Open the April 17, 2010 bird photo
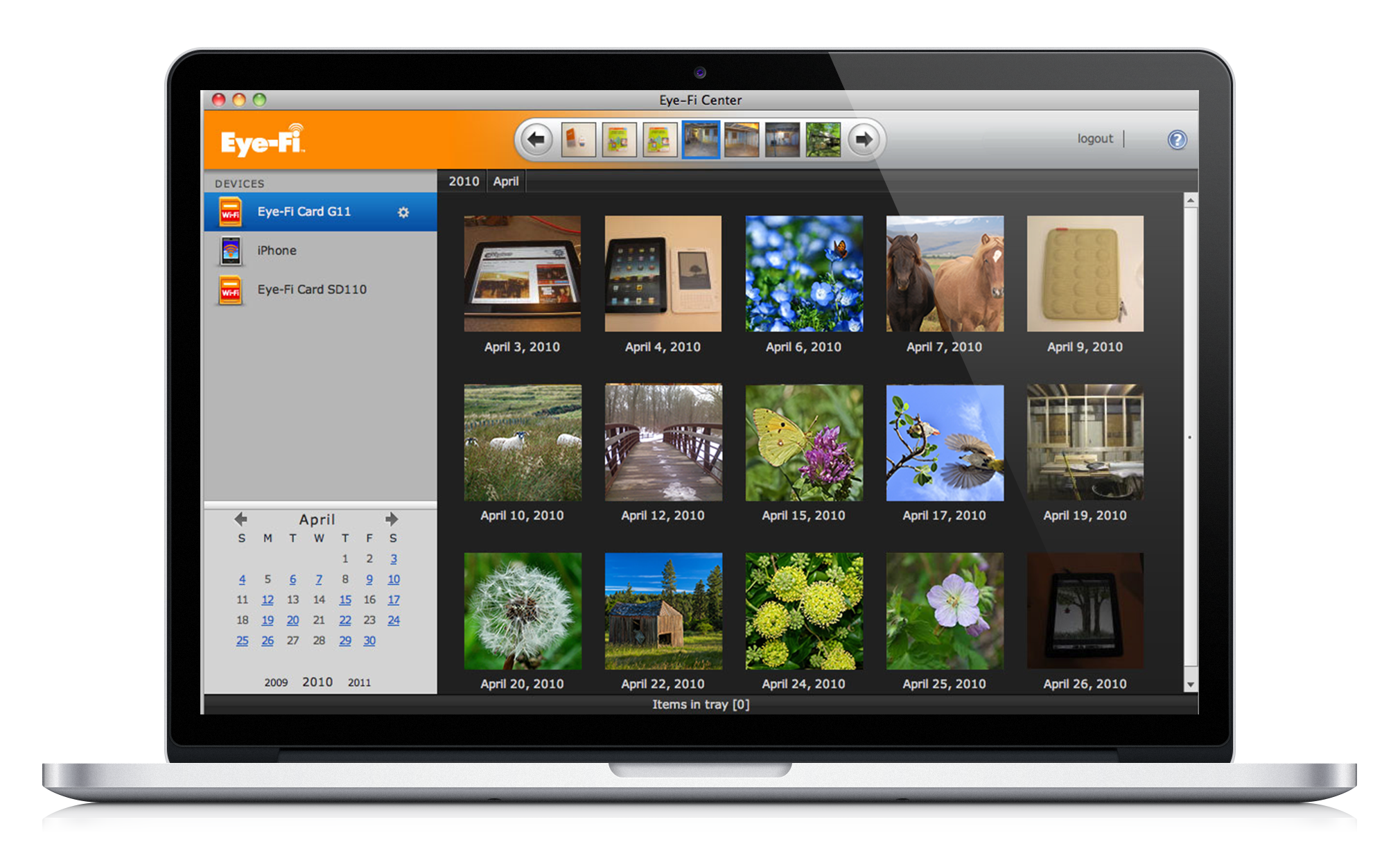 (945, 443)
